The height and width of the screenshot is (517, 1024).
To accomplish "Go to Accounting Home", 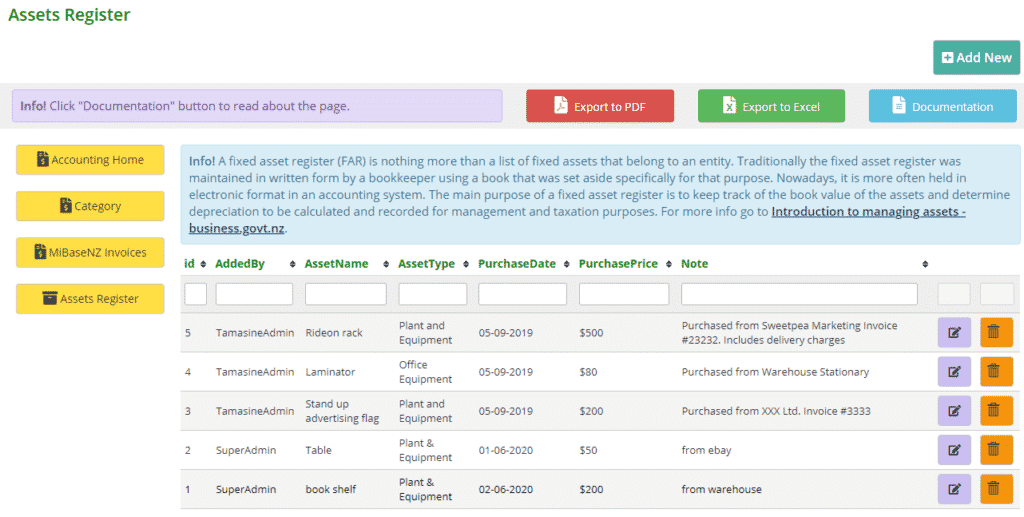I will point(90,160).
